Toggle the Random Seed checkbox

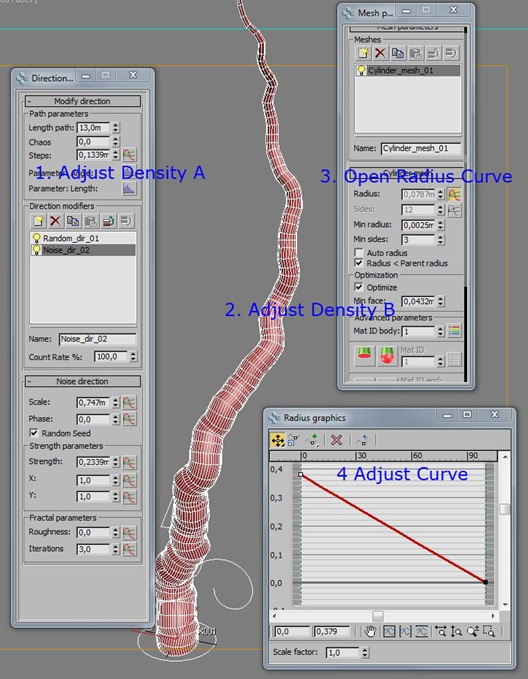point(33,433)
